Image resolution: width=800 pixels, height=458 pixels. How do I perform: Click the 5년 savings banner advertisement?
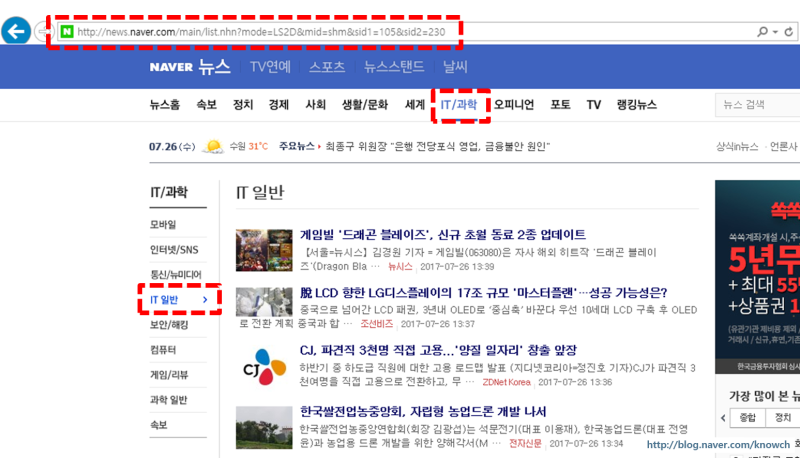click(x=757, y=277)
